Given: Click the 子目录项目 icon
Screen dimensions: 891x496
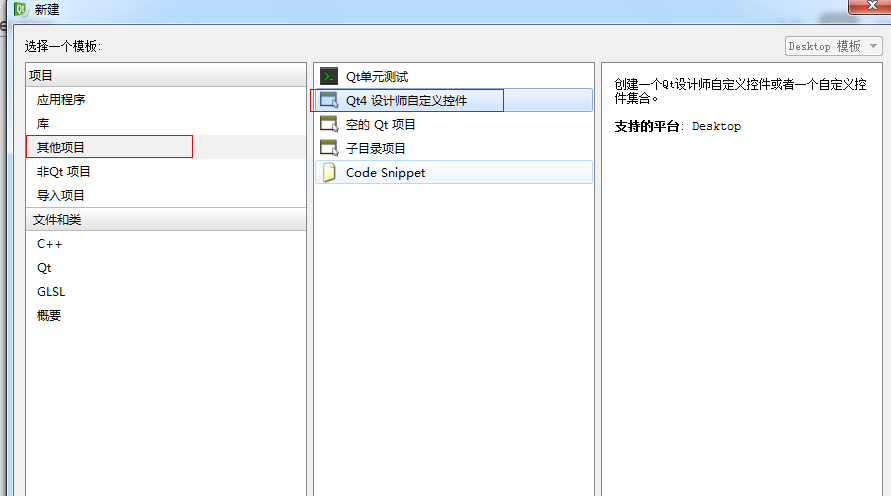Looking at the screenshot, I should click(329, 148).
